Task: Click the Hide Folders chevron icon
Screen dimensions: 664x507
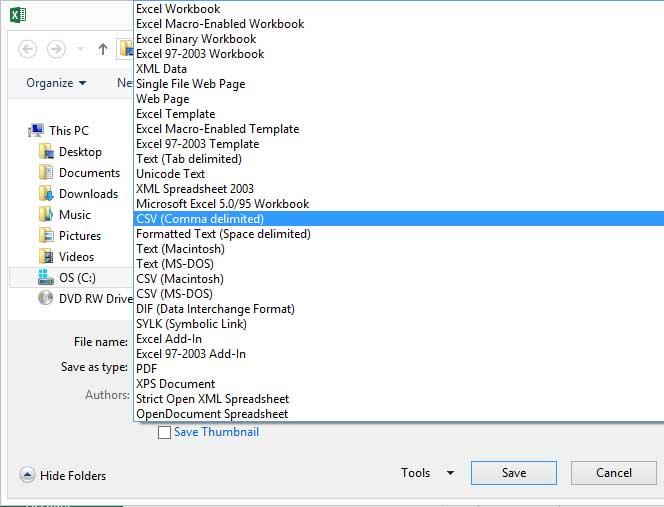Action: tap(27, 475)
